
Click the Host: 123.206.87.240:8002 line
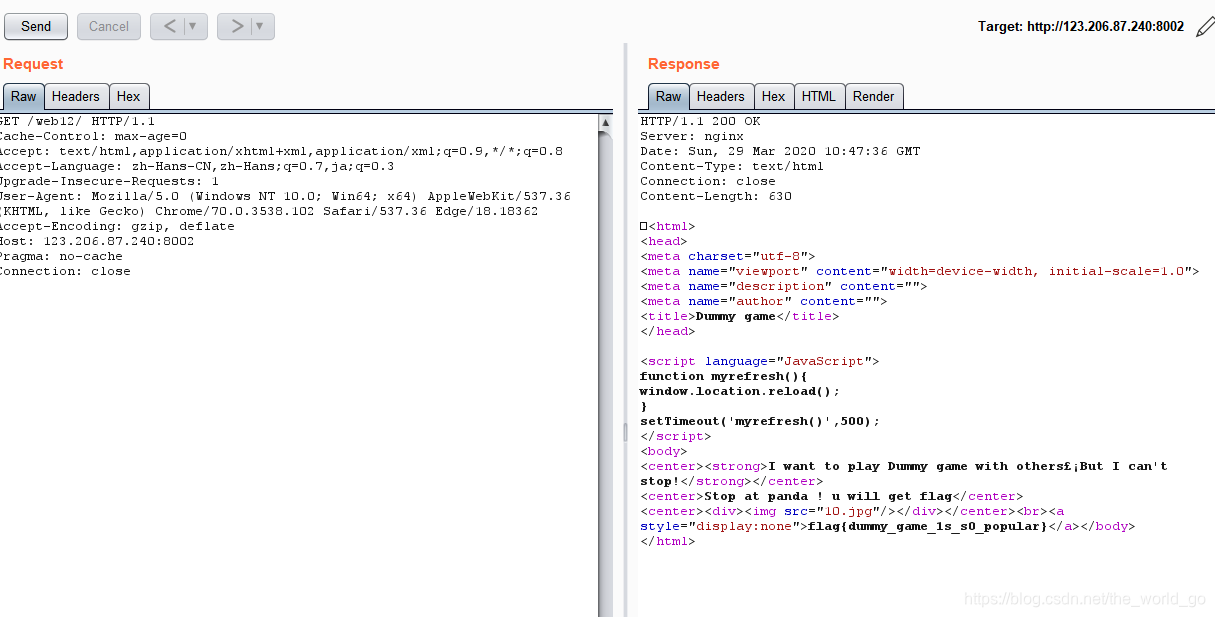[97, 241]
